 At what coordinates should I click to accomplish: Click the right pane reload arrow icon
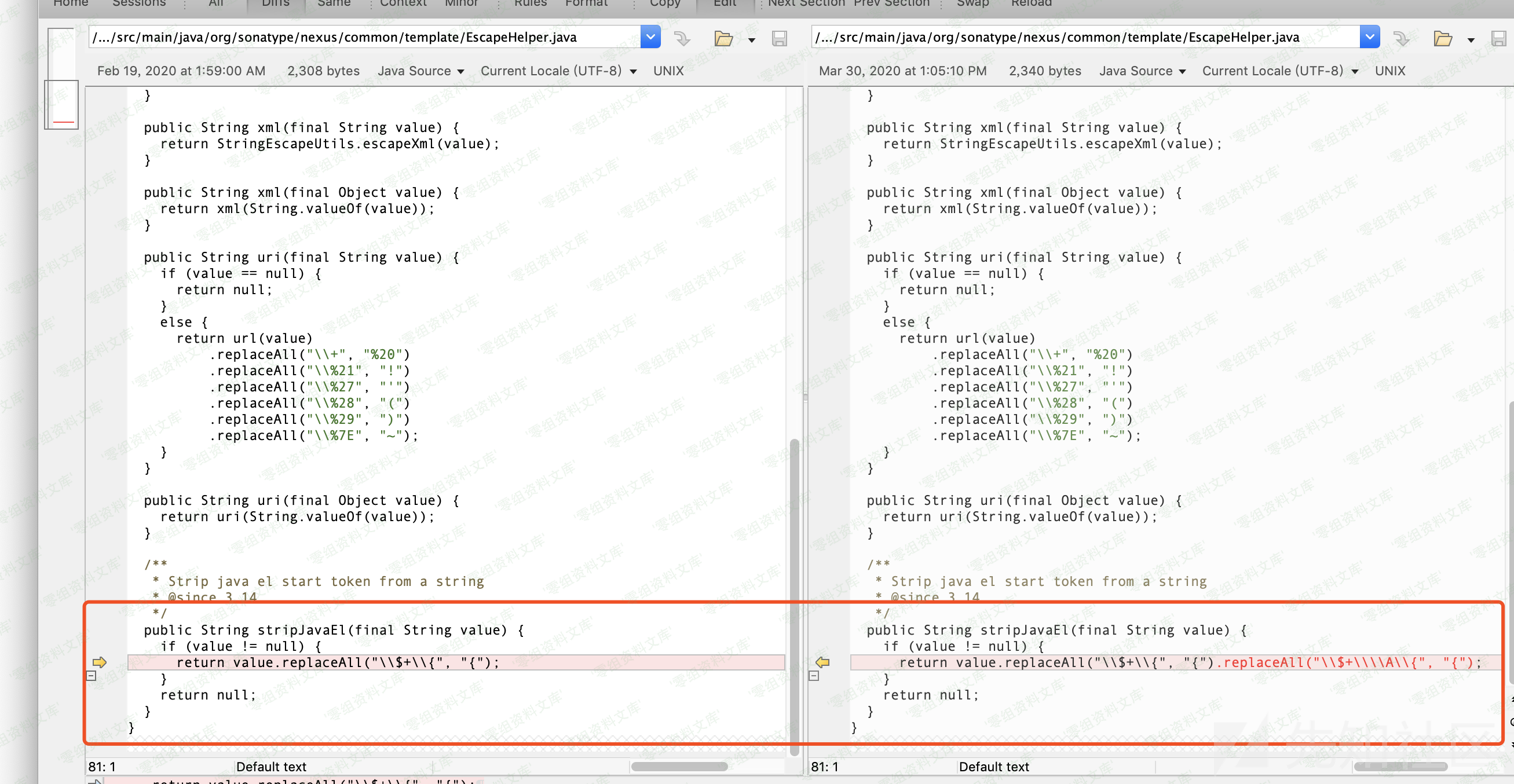[x=1401, y=39]
